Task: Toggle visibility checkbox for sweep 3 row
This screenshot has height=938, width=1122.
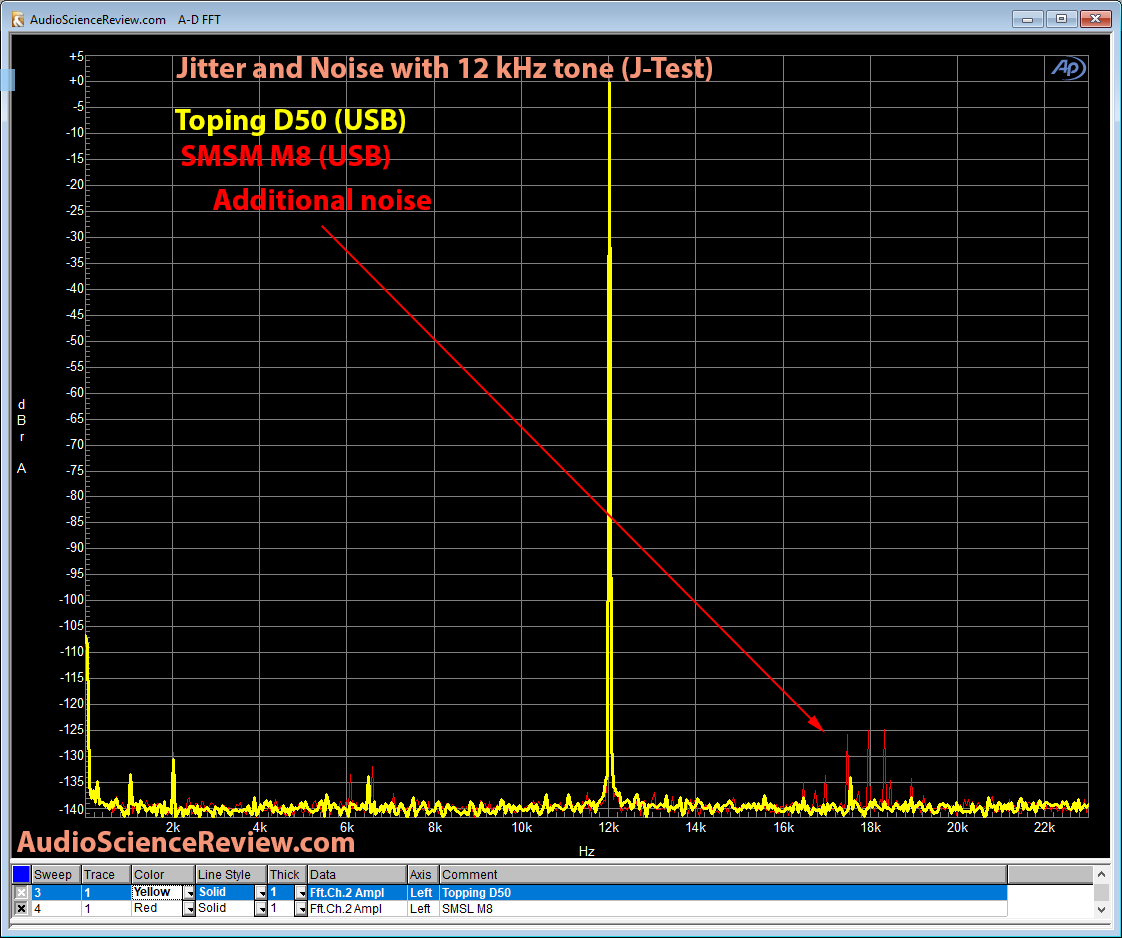Action: pyautogui.click(x=21, y=892)
